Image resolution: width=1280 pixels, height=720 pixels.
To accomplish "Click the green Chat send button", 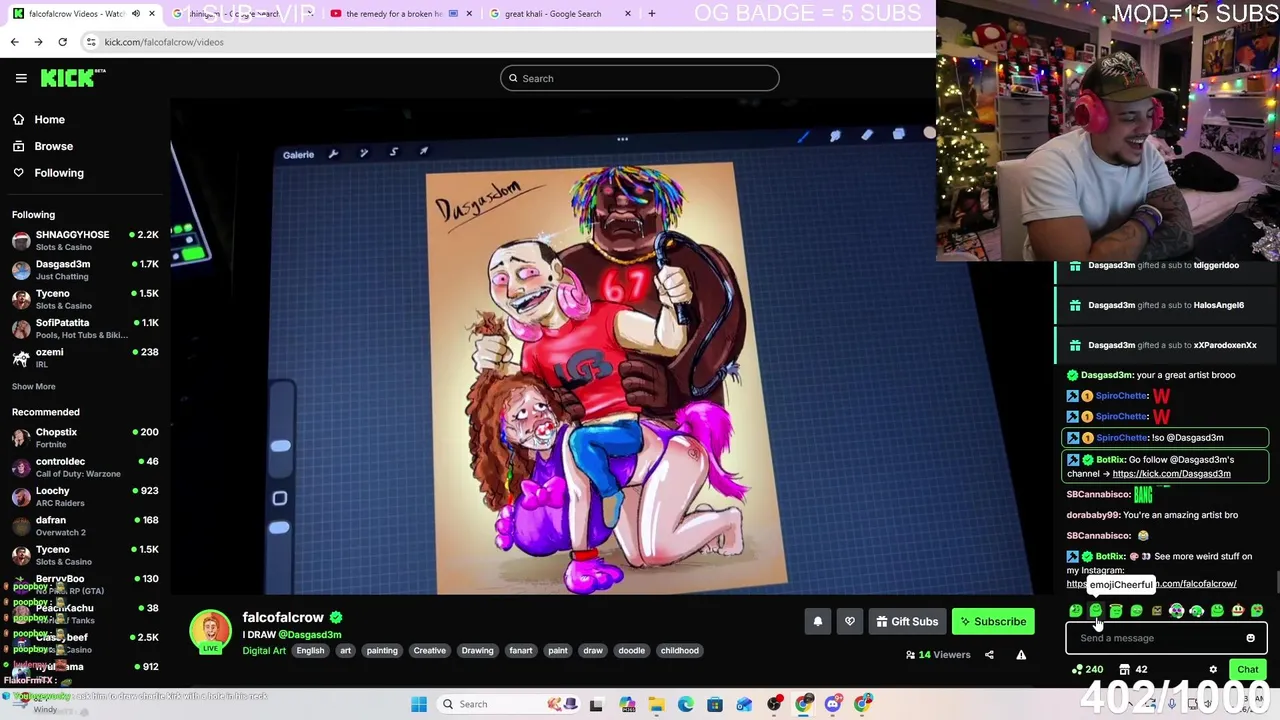I will tap(1247, 670).
